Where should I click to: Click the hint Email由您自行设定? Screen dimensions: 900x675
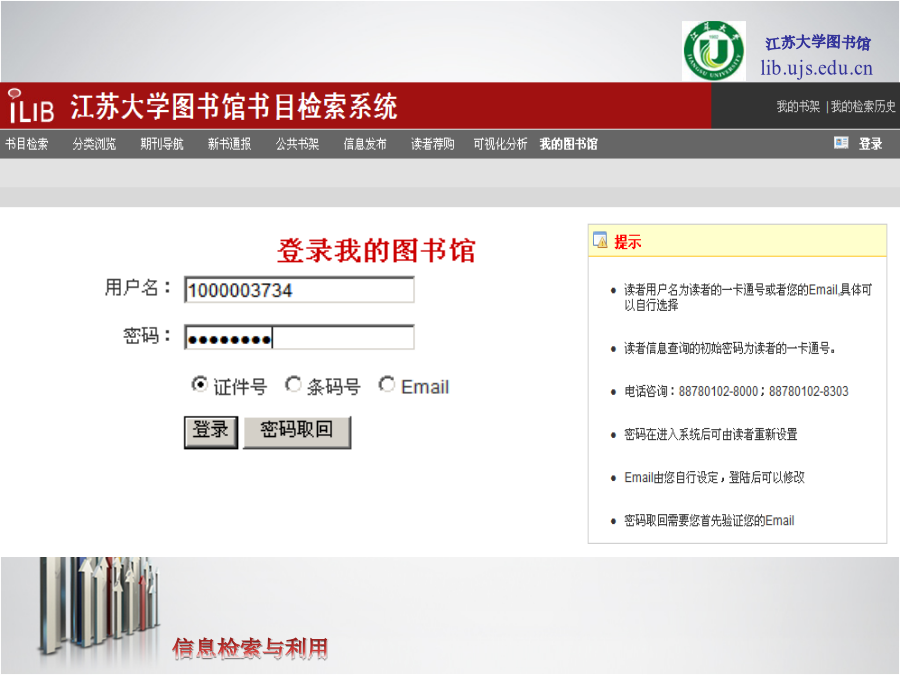[x=714, y=478]
